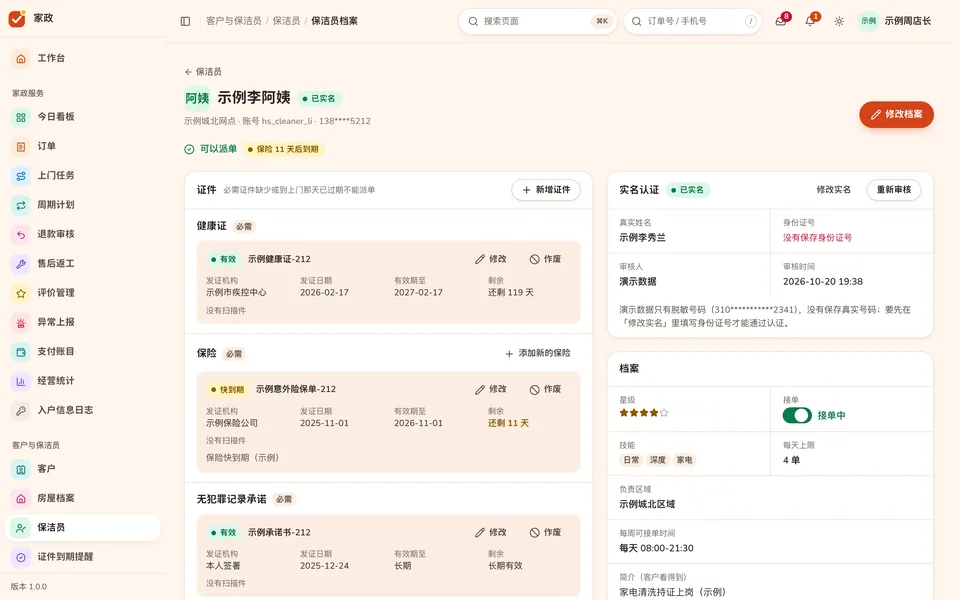The width and height of the screenshot is (960, 600).
Task: Click the 快到期 status badge
Action: point(227,389)
